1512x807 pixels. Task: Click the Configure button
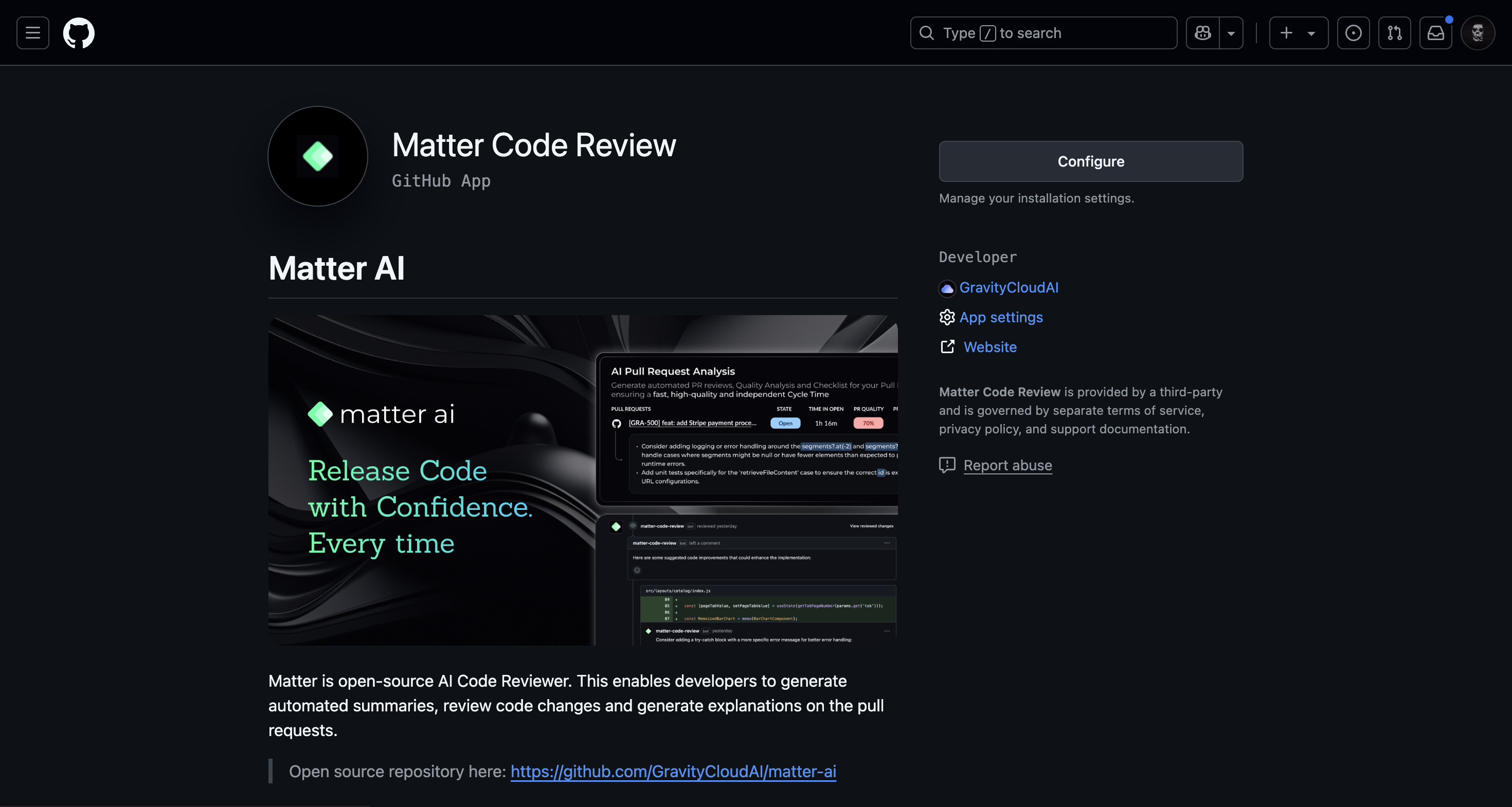click(x=1091, y=161)
